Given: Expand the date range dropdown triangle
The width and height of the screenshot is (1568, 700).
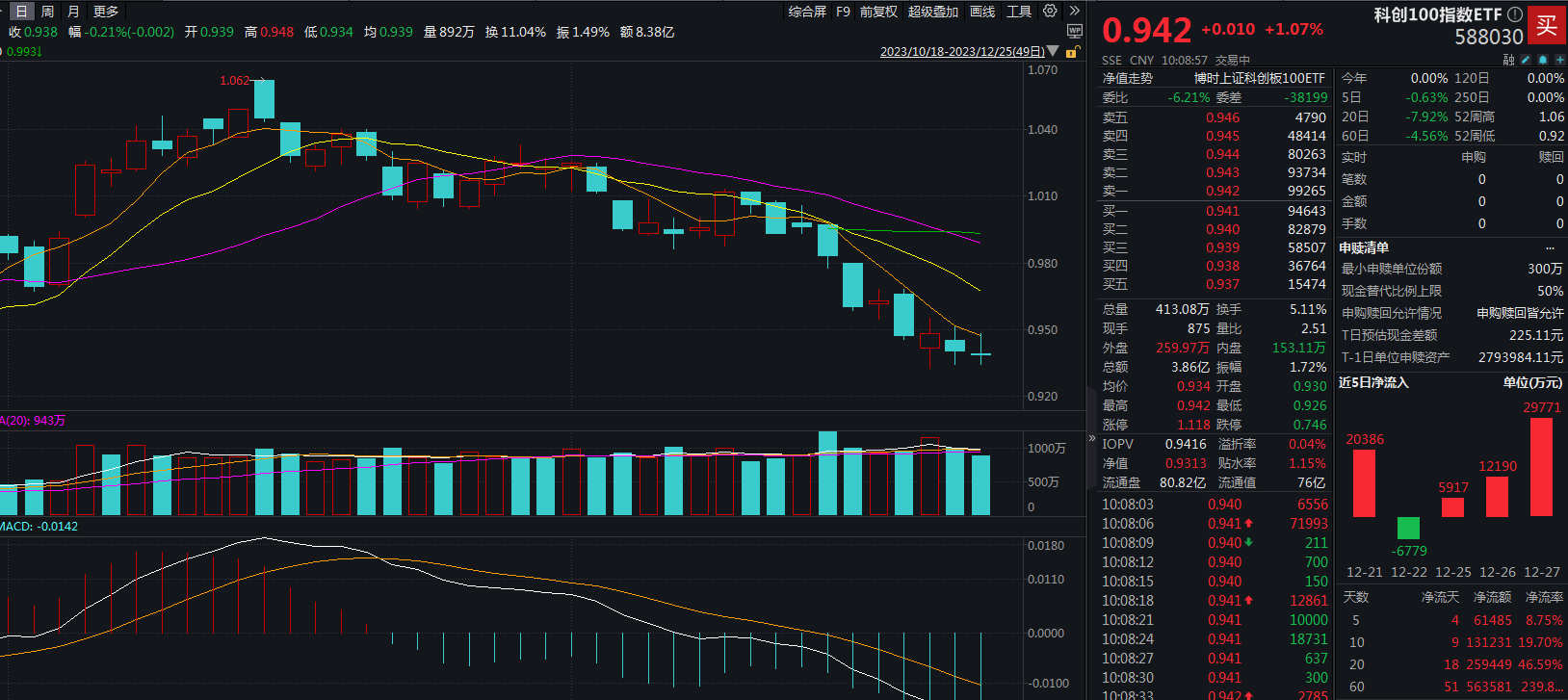Looking at the screenshot, I should coord(1053,51).
